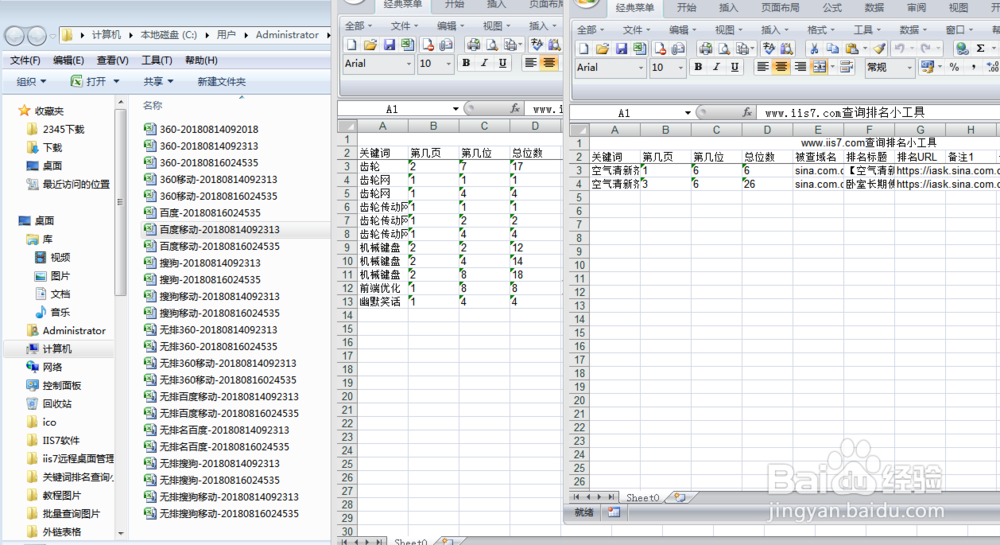Viewport: 1000px width, 545px height.
Task: Toggle Align Right in right Excel window
Action: (x=800, y=67)
